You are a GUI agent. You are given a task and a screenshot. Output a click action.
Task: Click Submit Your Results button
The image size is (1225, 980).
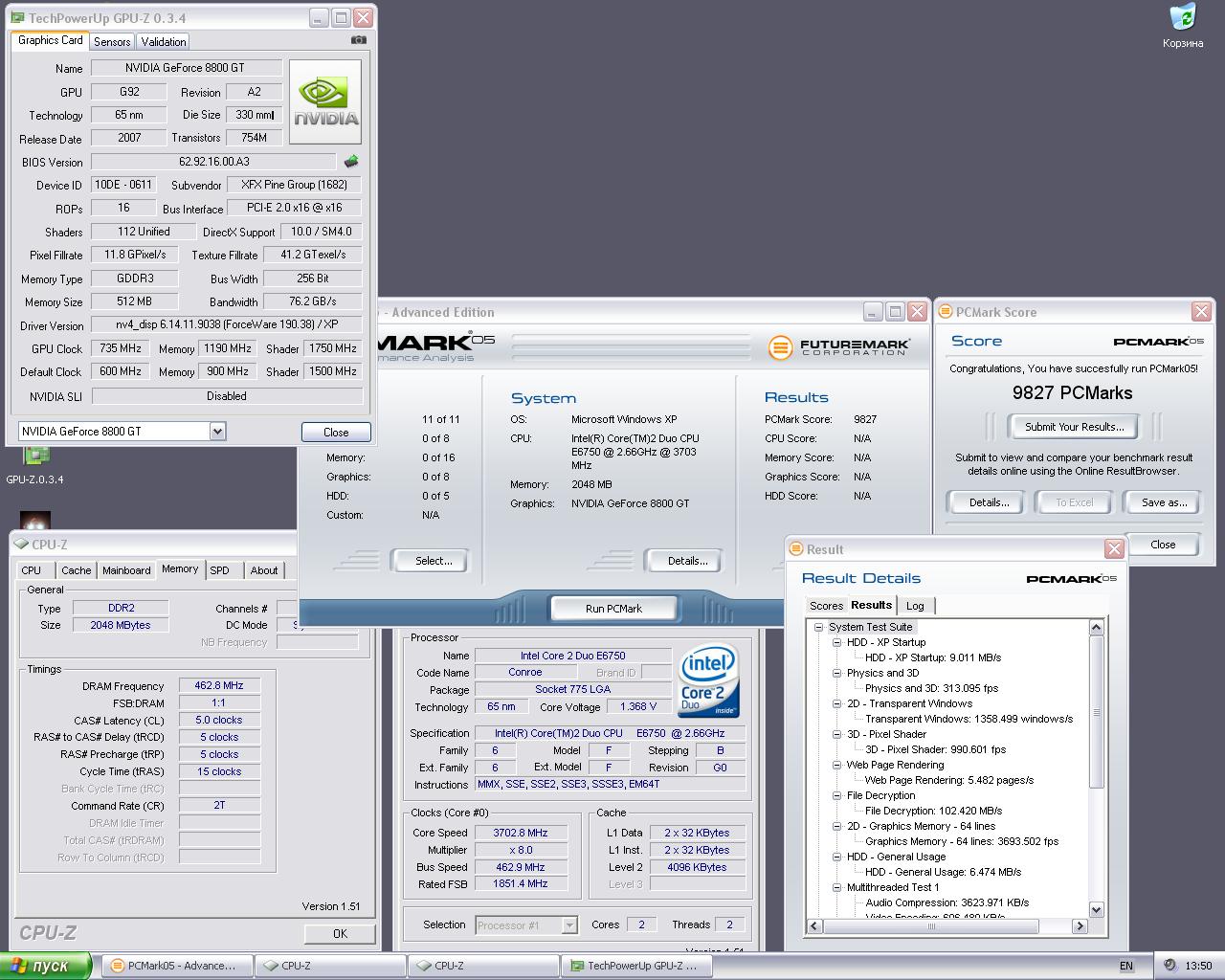pos(1074,427)
